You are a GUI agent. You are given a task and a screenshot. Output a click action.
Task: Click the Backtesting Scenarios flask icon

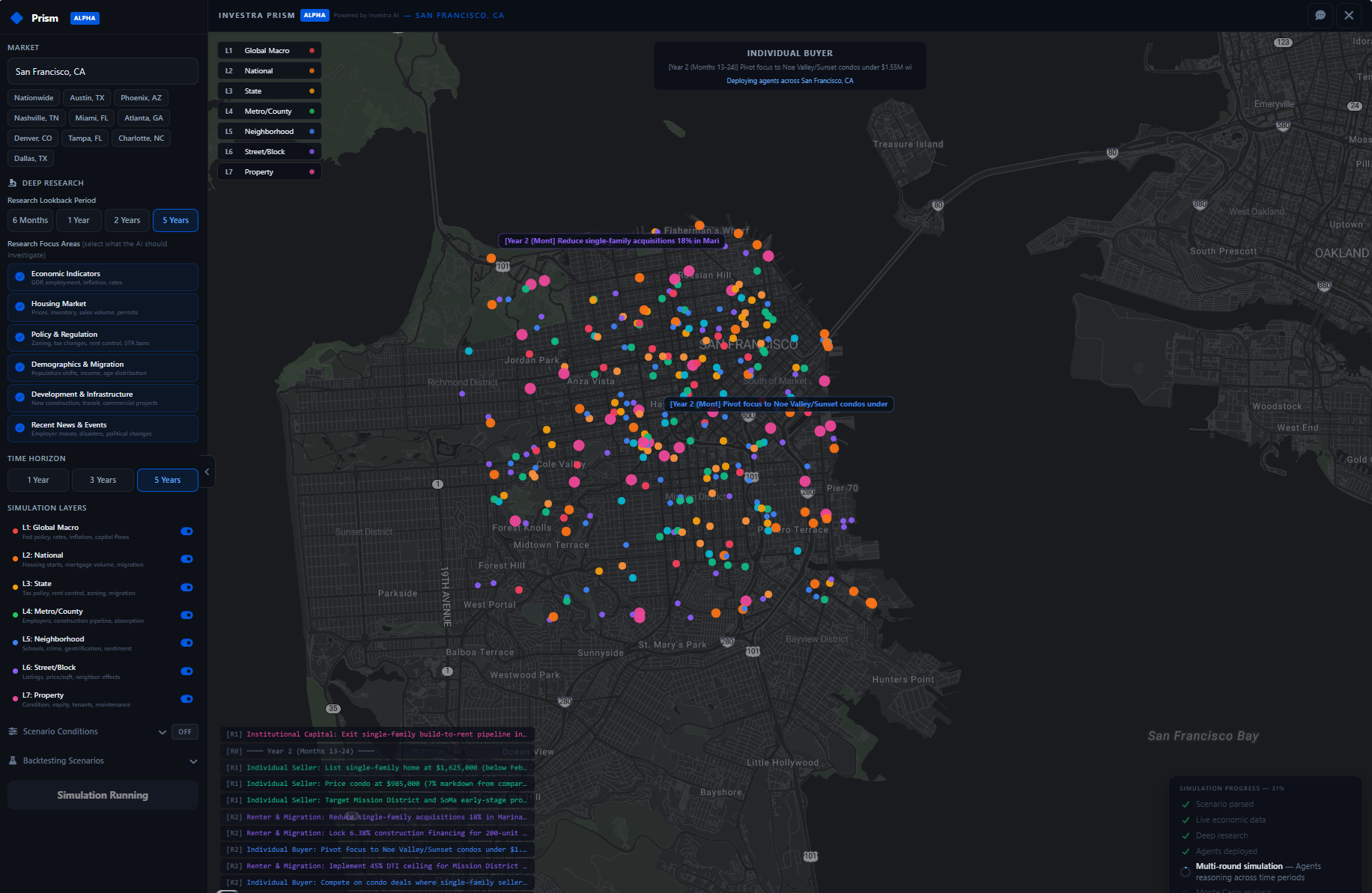tap(12, 760)
